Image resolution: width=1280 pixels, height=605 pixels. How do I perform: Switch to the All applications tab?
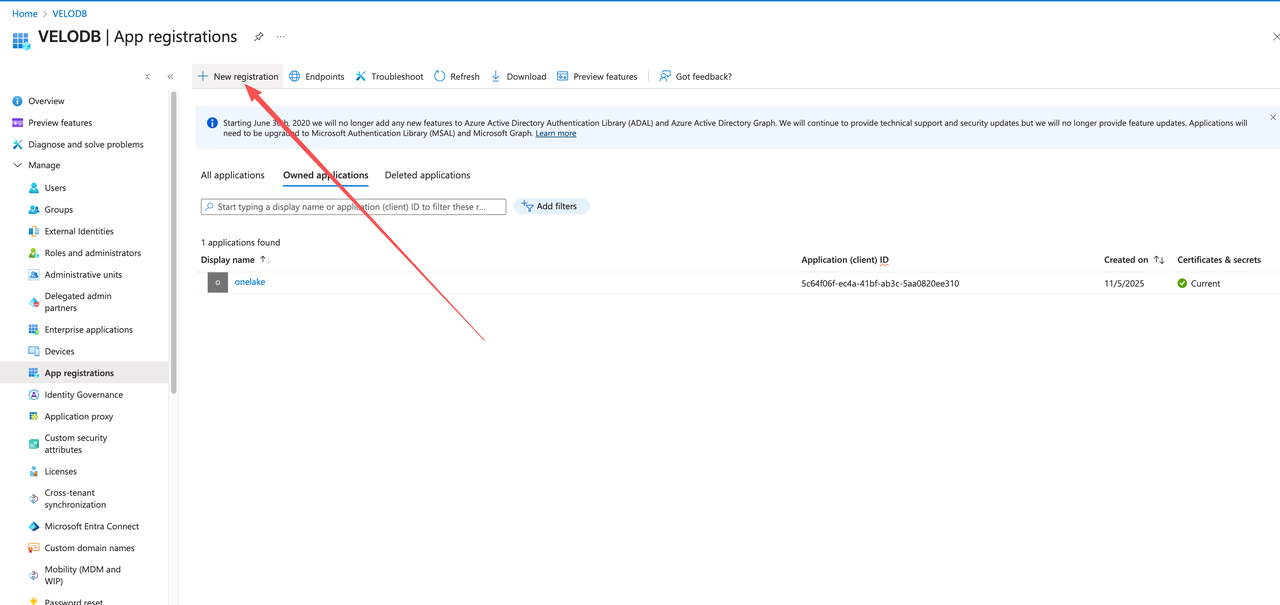[232, 175]
